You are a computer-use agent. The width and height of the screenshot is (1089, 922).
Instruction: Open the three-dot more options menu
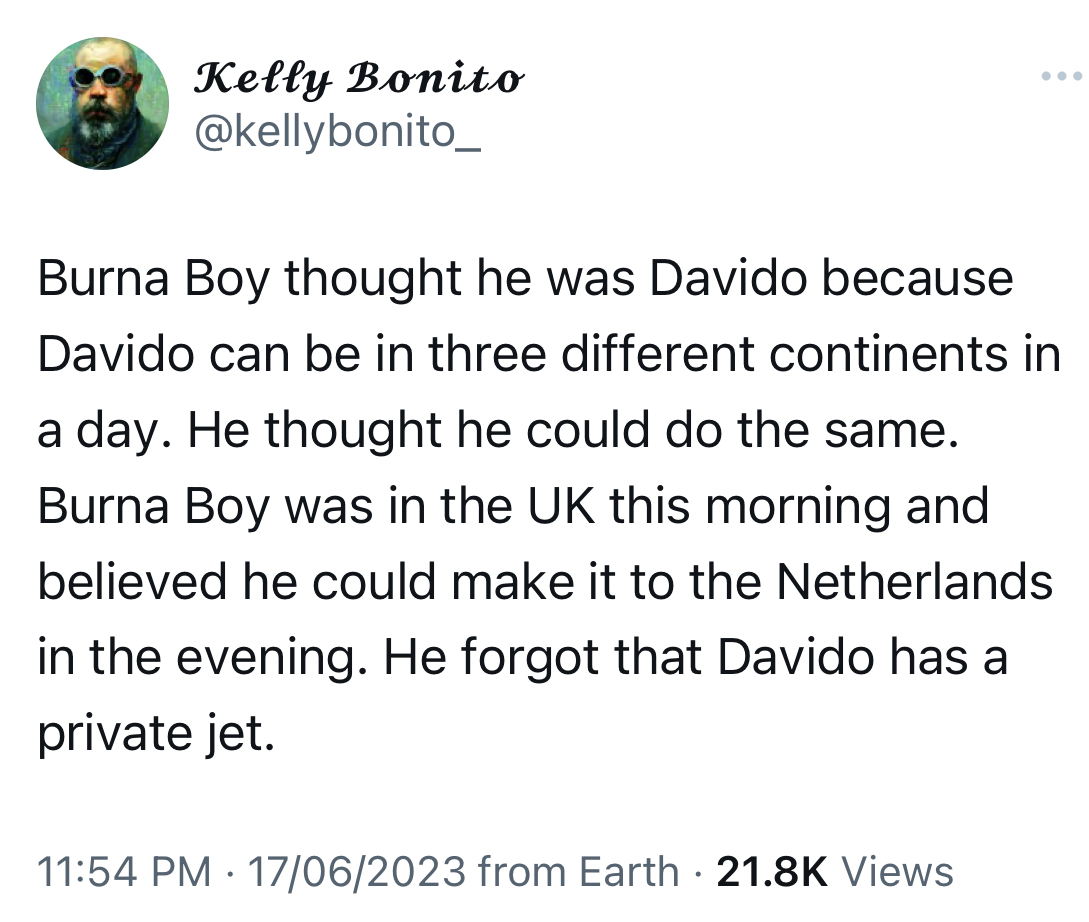coord(1061,76)
